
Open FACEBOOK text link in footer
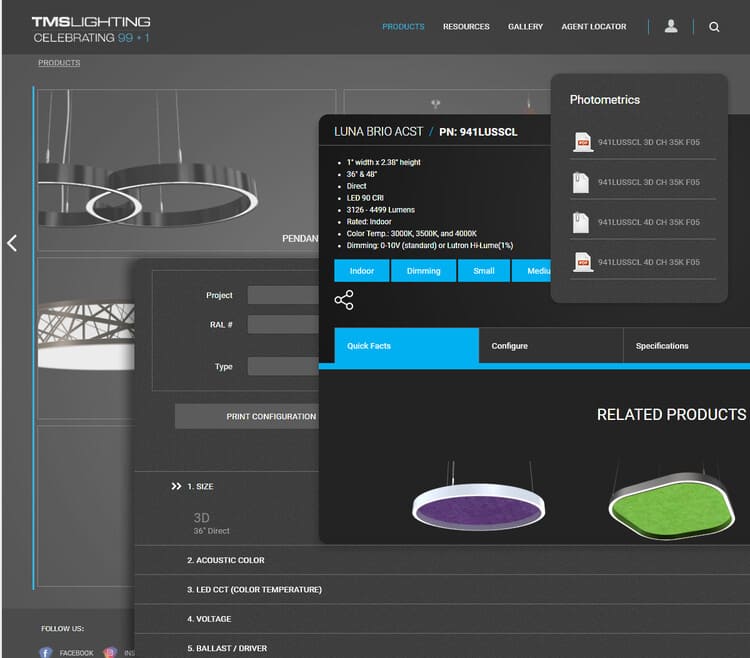click(x=77, y=653)
